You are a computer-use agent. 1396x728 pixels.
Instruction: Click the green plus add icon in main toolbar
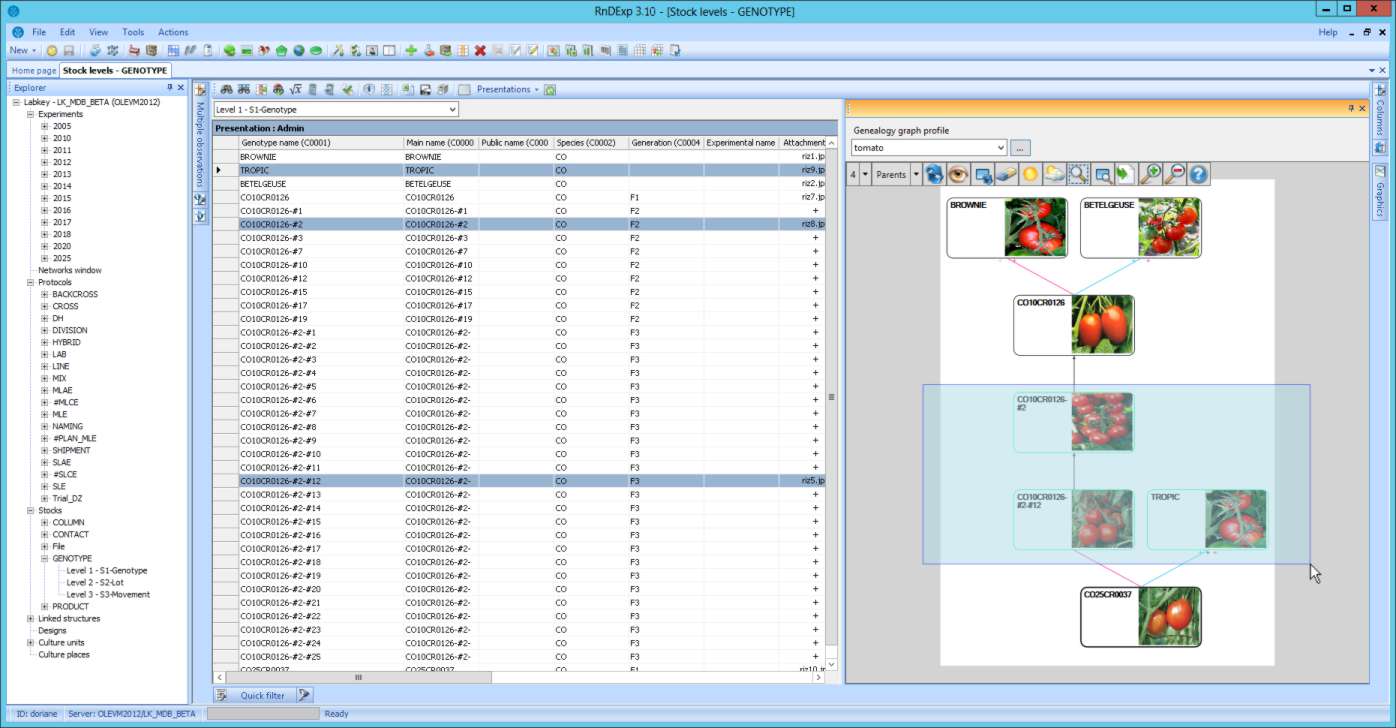click(x=411, y=50)
